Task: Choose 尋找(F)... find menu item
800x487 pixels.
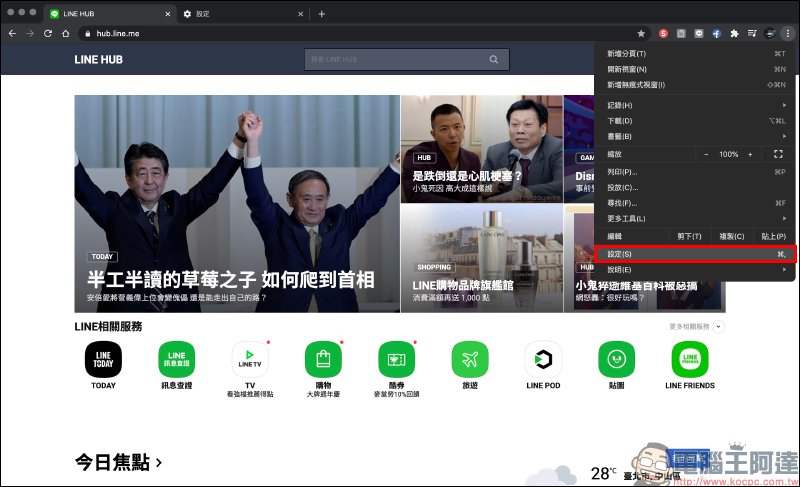Action: tap(694, 203)
